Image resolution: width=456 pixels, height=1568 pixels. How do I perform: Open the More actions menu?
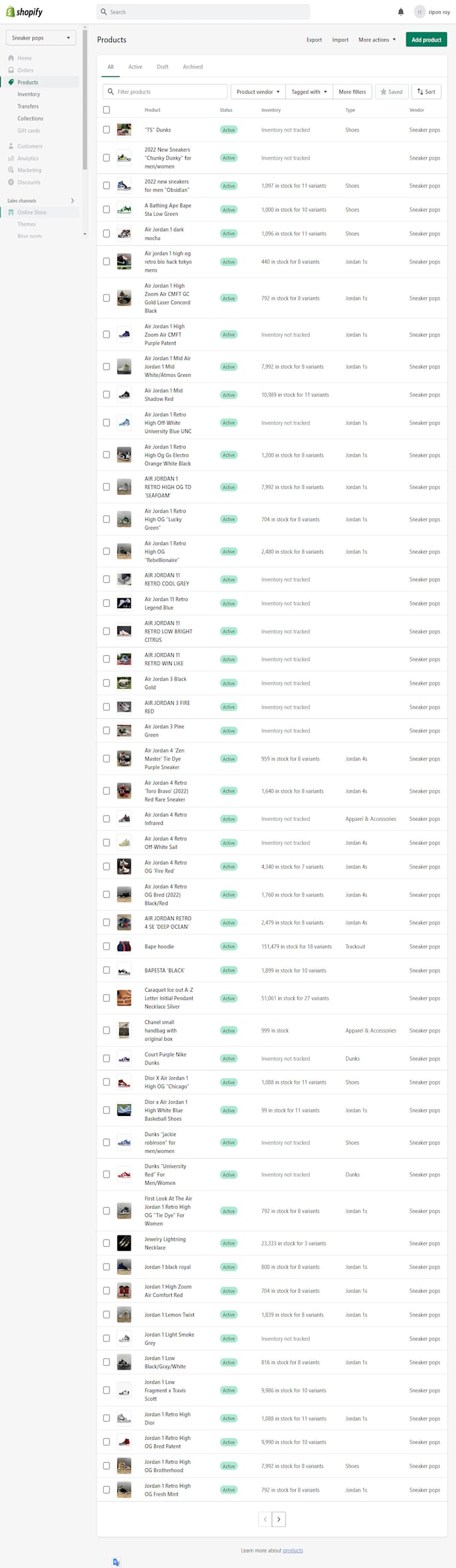point(377,40)
